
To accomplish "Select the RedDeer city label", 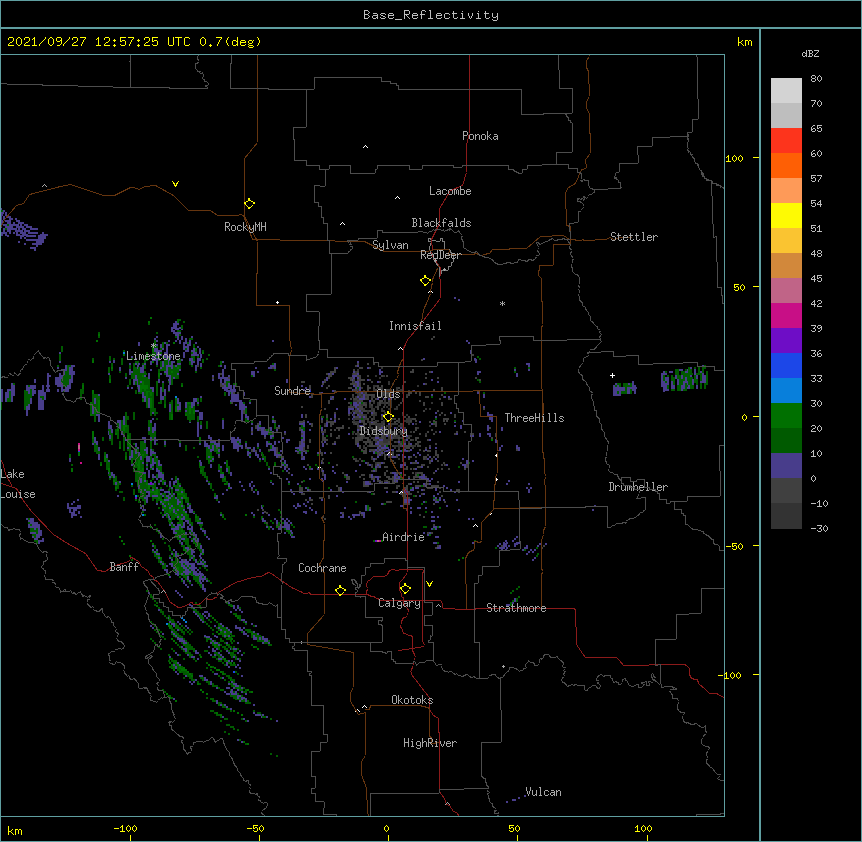I will 440,255.
